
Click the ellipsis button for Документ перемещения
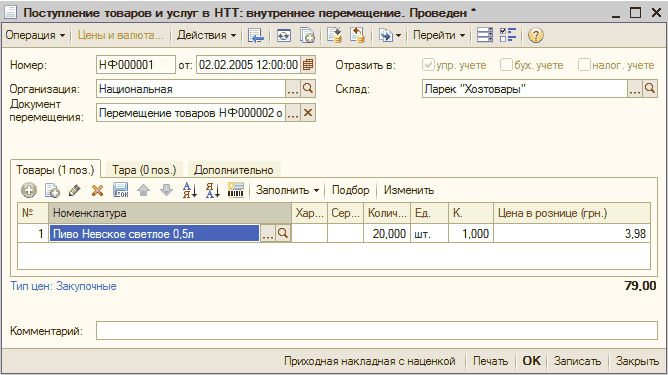293,113
